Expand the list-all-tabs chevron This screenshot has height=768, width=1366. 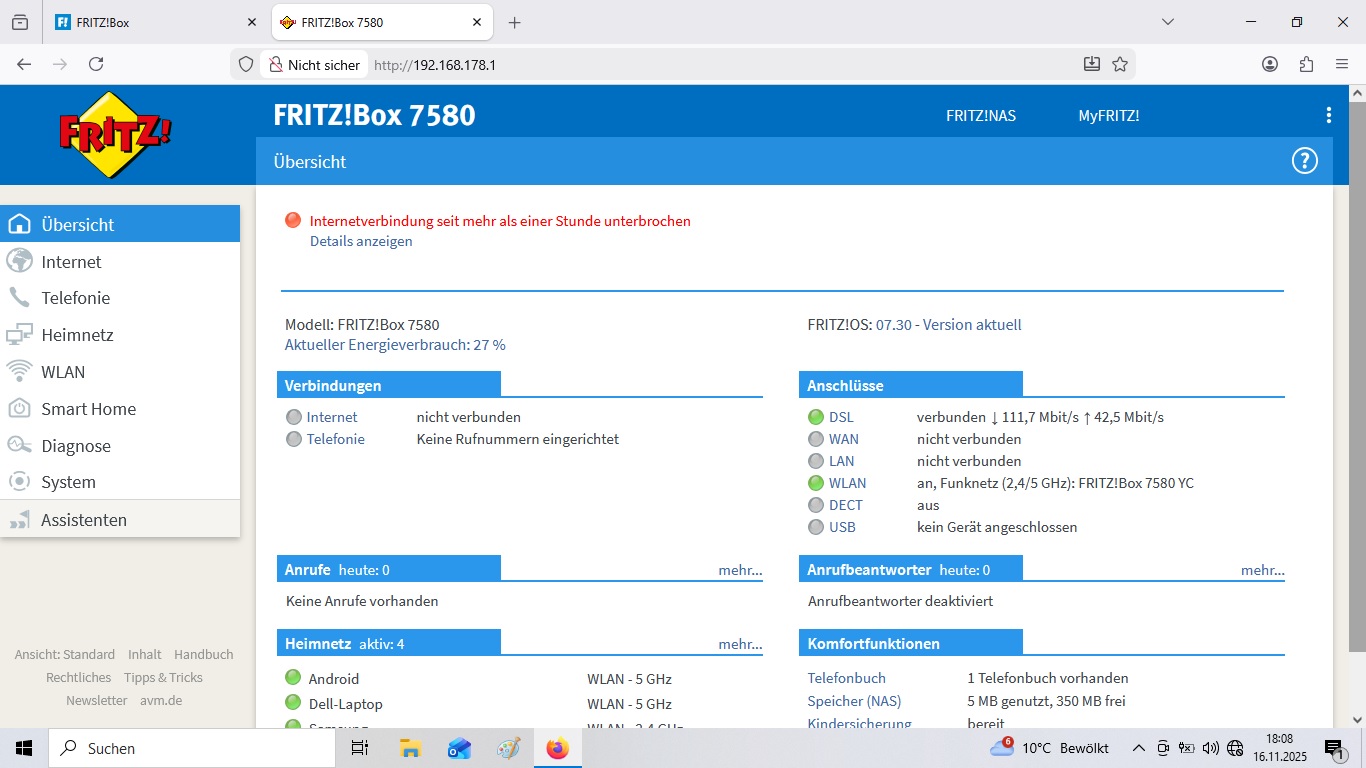click(x=1167, y=22)
